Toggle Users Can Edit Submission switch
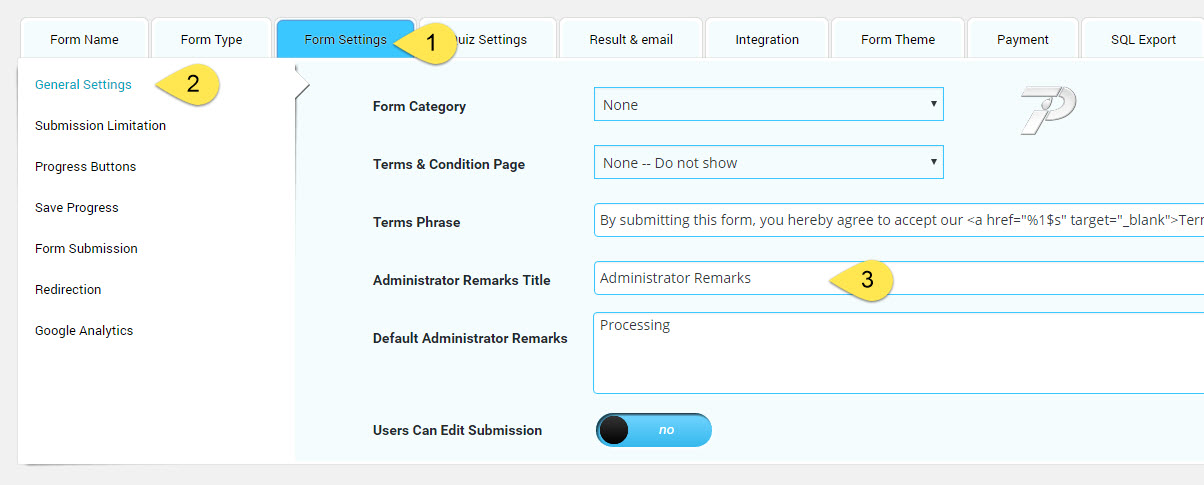Screen dimensions: 1204x485 tap(654, 430)
